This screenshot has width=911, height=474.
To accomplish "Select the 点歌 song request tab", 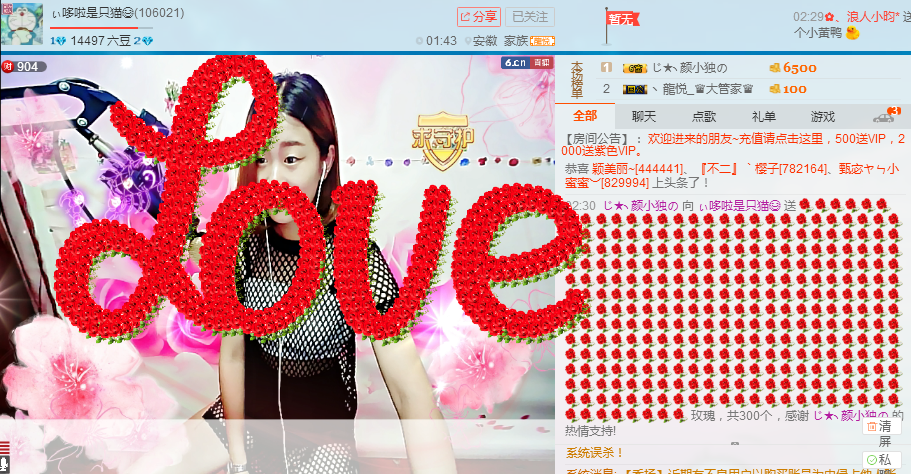I will [x=704, y=116].
